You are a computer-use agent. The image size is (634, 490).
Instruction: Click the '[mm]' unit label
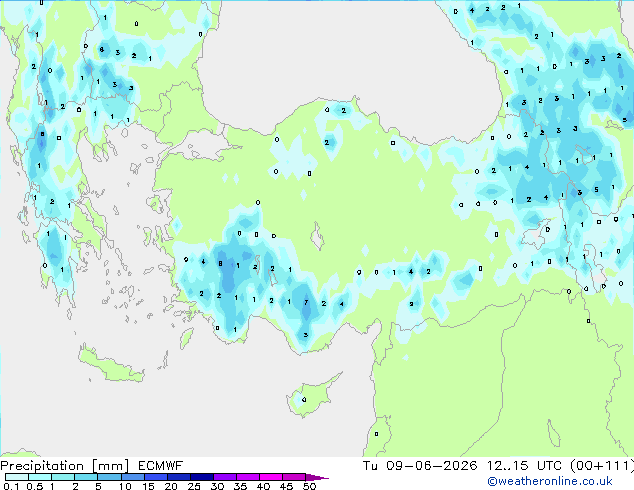[111, 466]
